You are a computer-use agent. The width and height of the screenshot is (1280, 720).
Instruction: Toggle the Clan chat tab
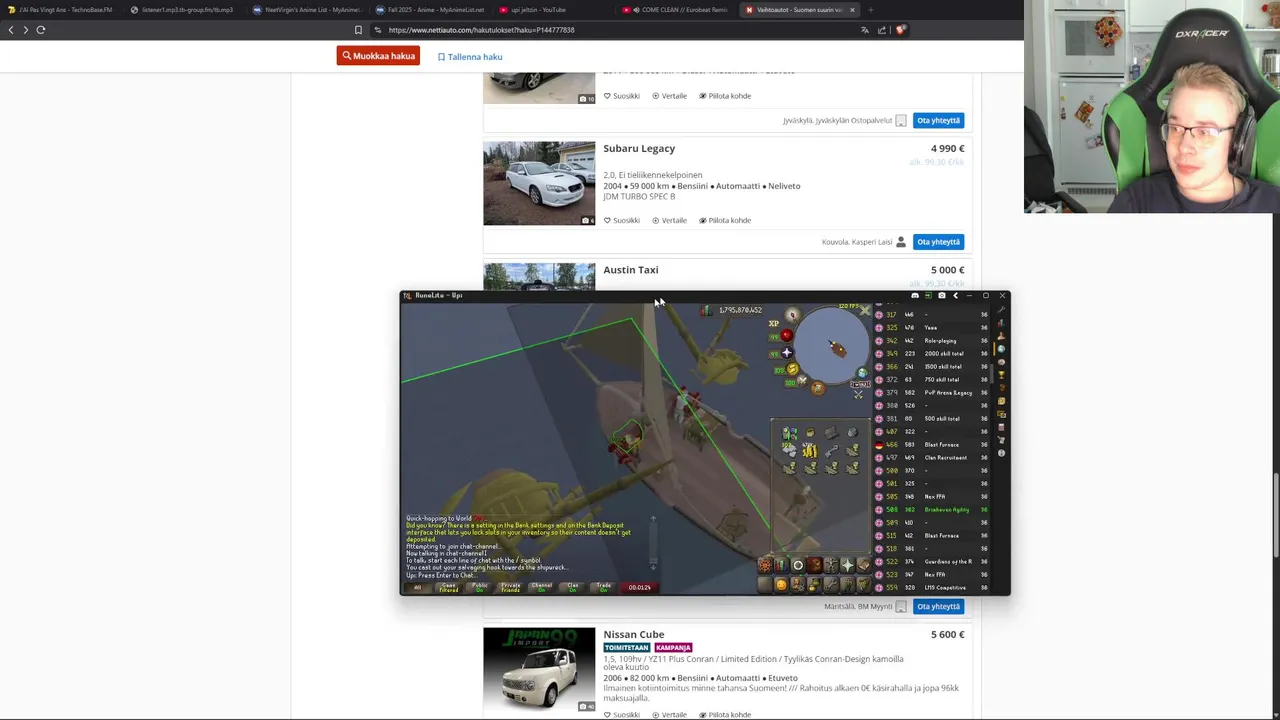[573, 587]
